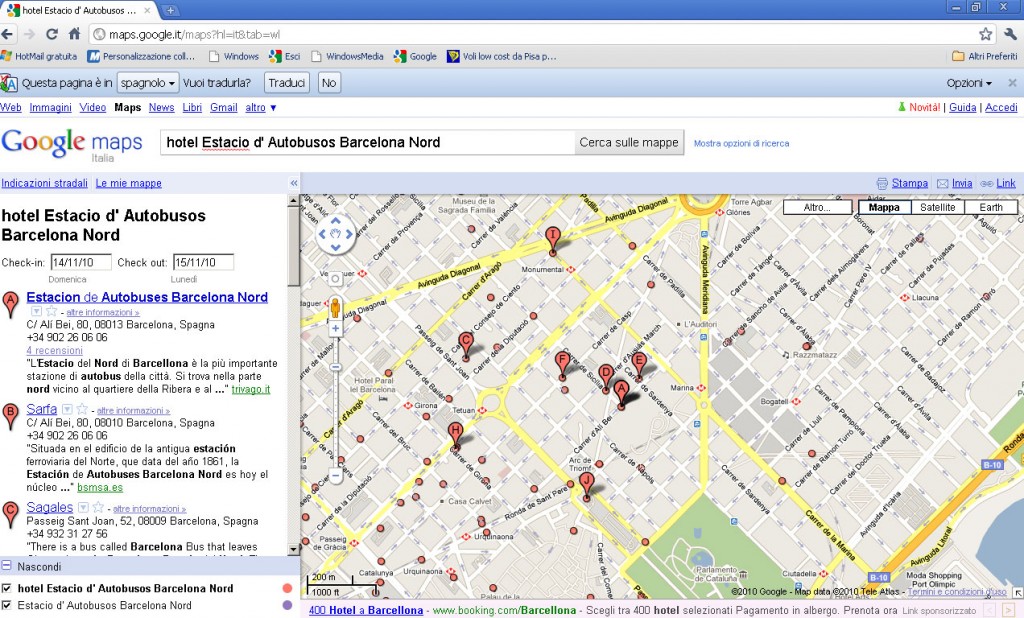Screen dimensions: 1024x618
Task: Open the Opzioni dropdown in translate bar
Action: click(x=969, y=83)
